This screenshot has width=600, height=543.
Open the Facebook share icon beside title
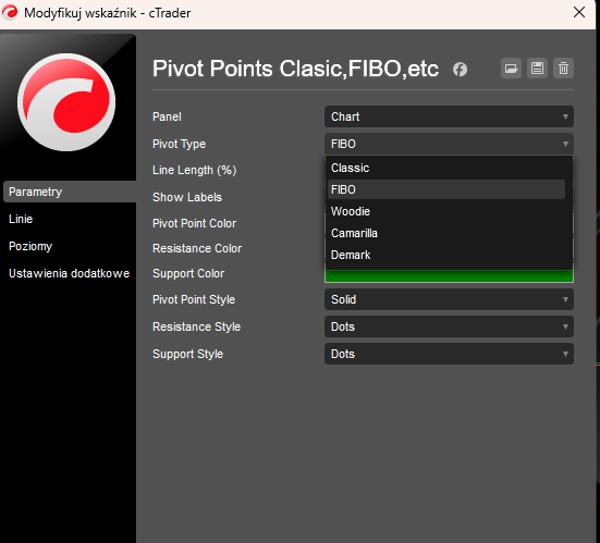[460, 69]
